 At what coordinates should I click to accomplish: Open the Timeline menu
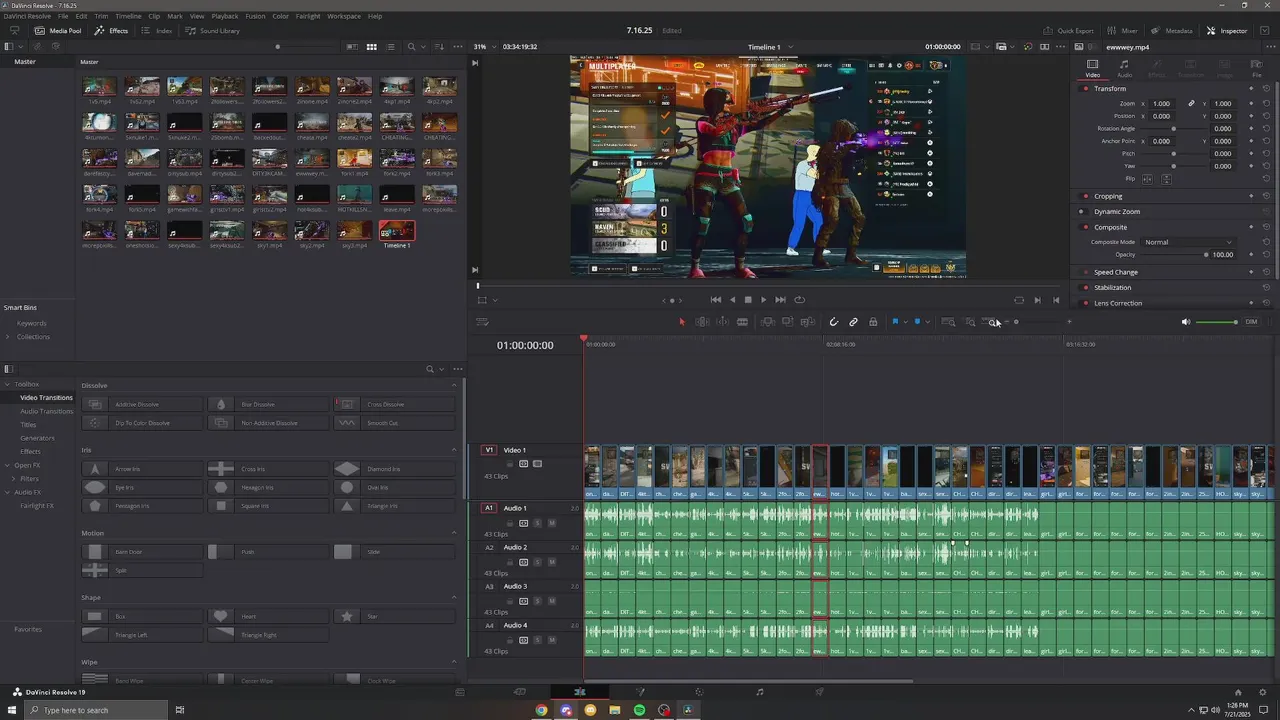click(128, 16)
